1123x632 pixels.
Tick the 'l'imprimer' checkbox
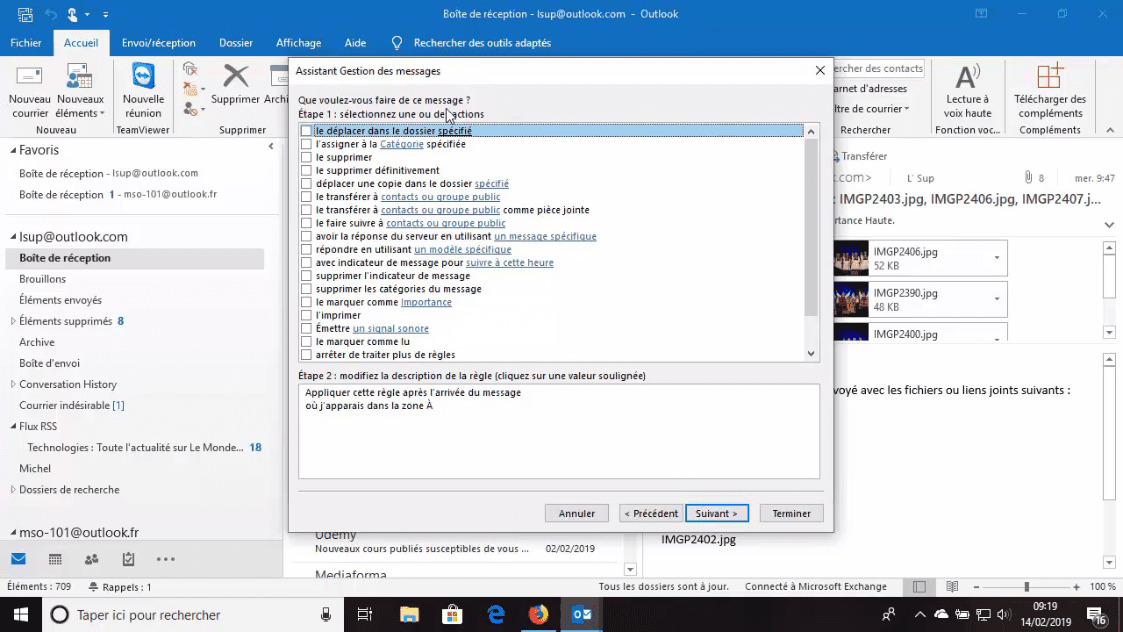307,315
